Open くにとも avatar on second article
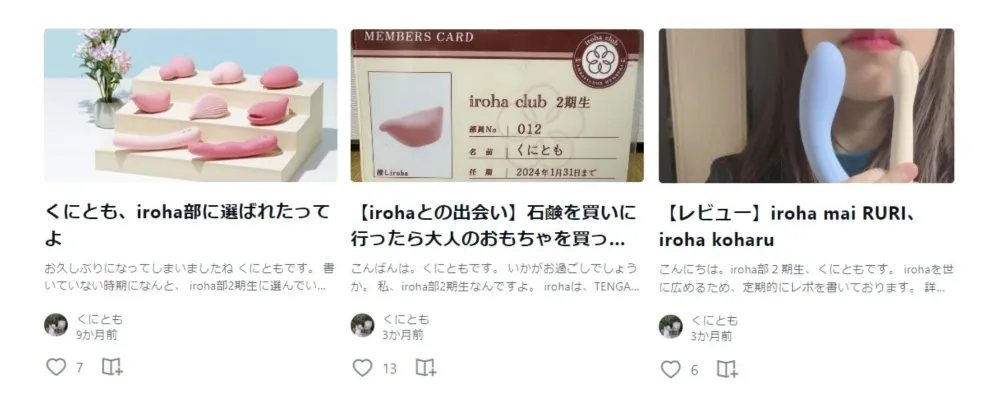Image resolution: width=1000 pixels, height=411 pixels. point(362,325)
